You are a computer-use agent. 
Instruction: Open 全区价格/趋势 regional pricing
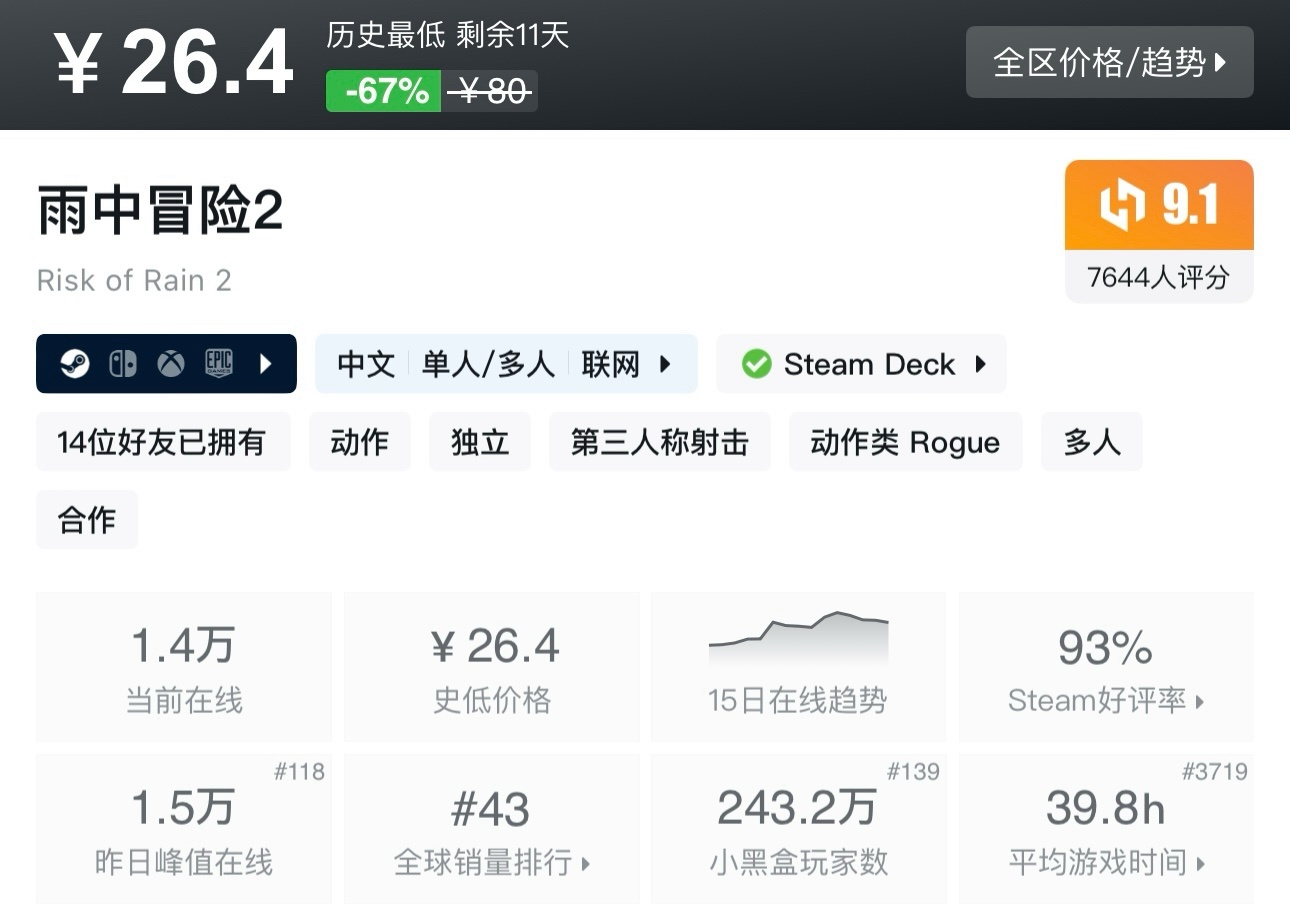click(1108, 62)
